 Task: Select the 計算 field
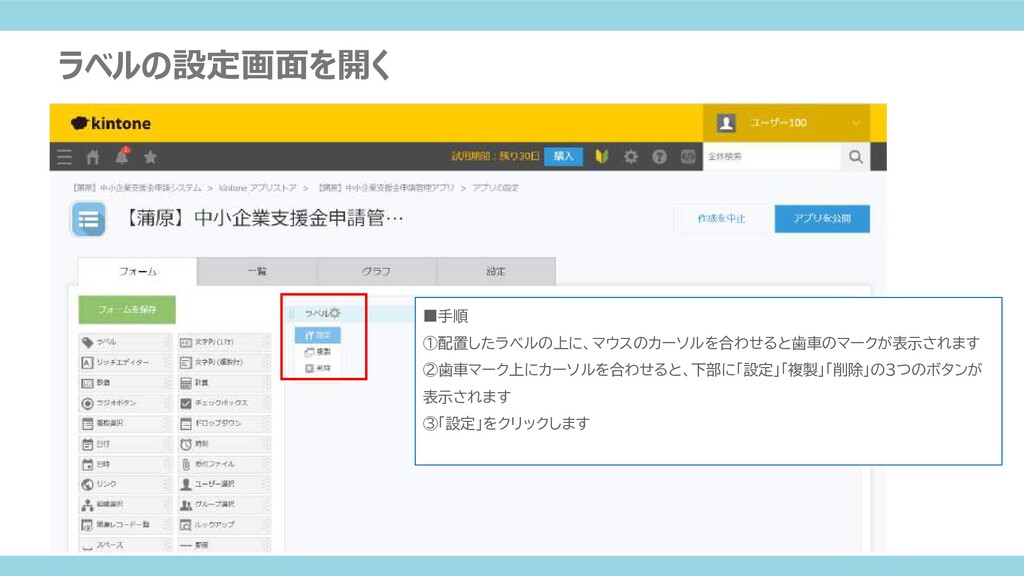tap(224, 382)
